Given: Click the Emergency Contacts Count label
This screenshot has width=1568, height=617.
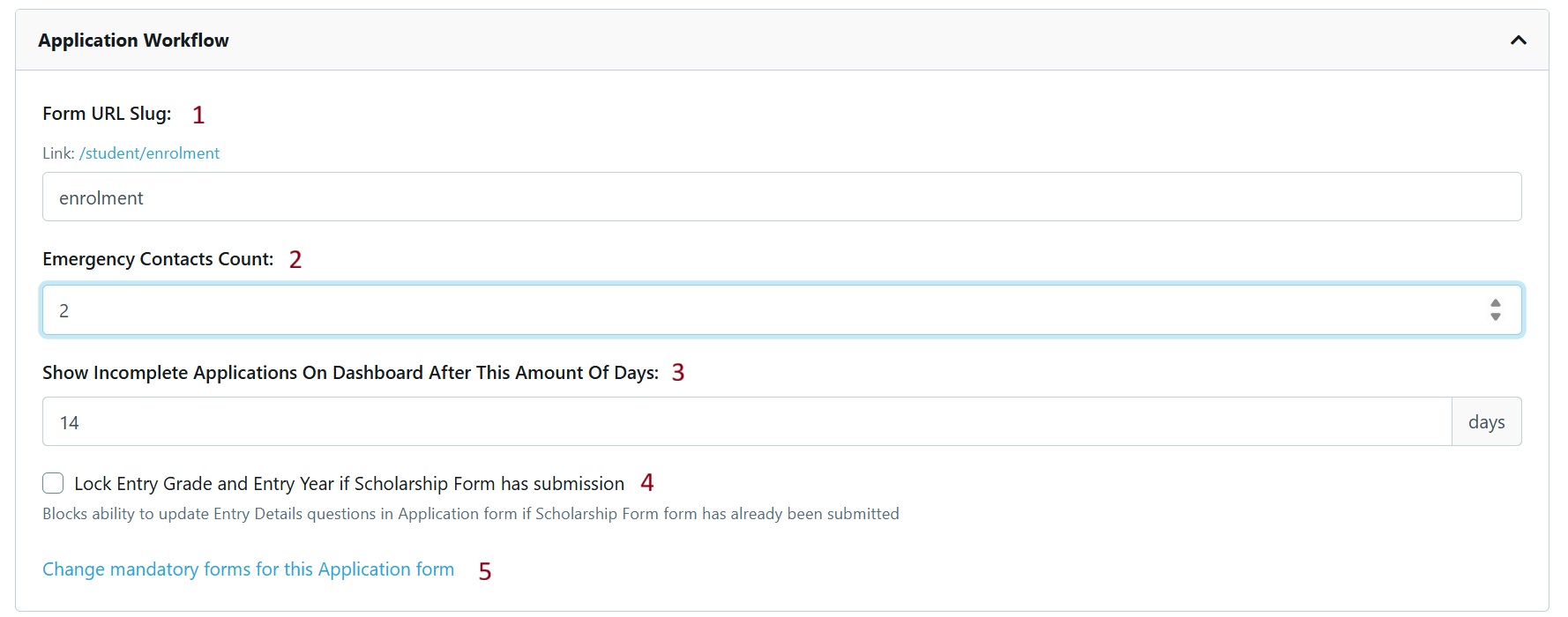Looking at the screenshot, I should (x=158, y=259).
